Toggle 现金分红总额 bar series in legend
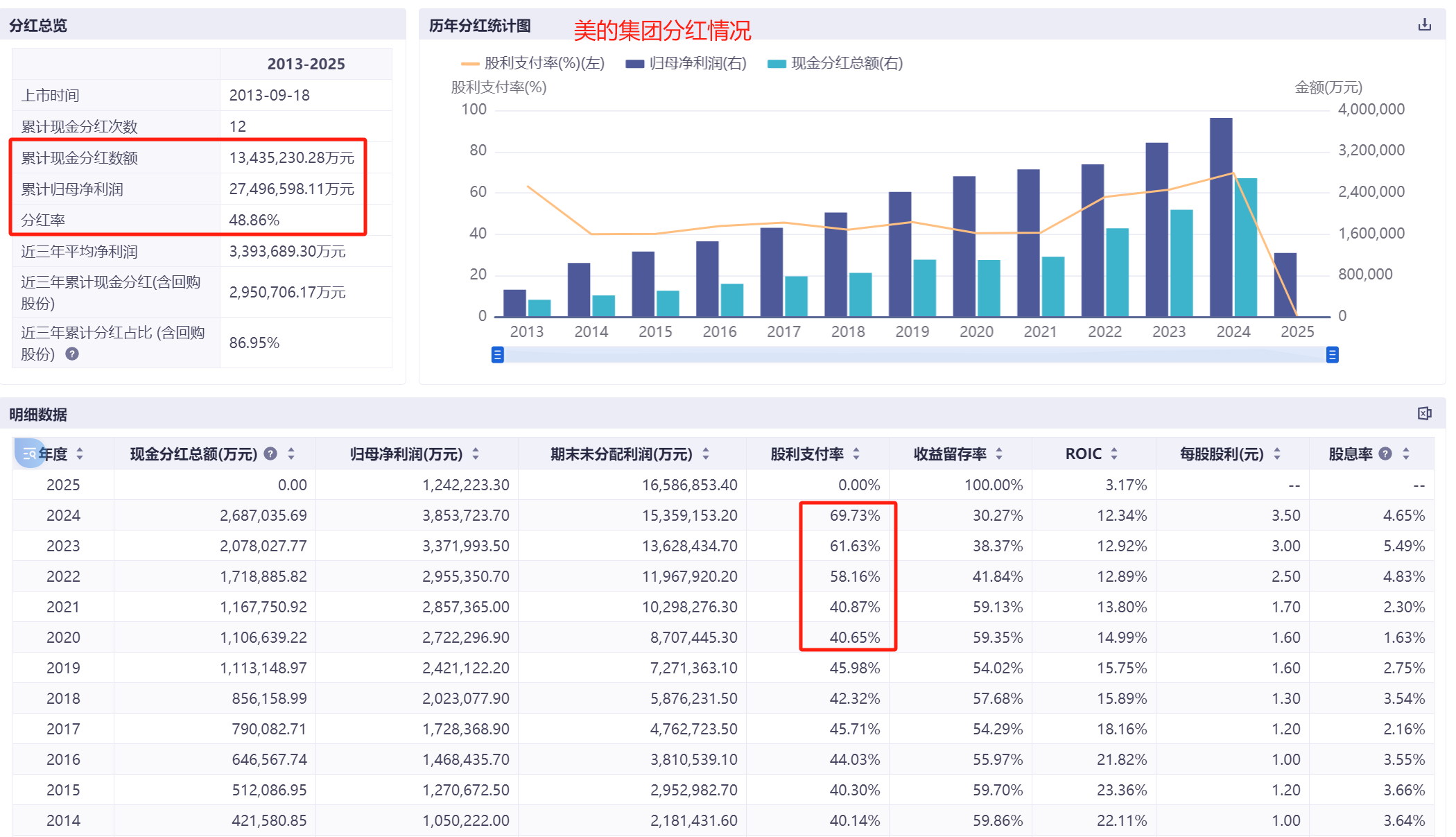Viewport: 1456px width, 837px height. (835, 63)
